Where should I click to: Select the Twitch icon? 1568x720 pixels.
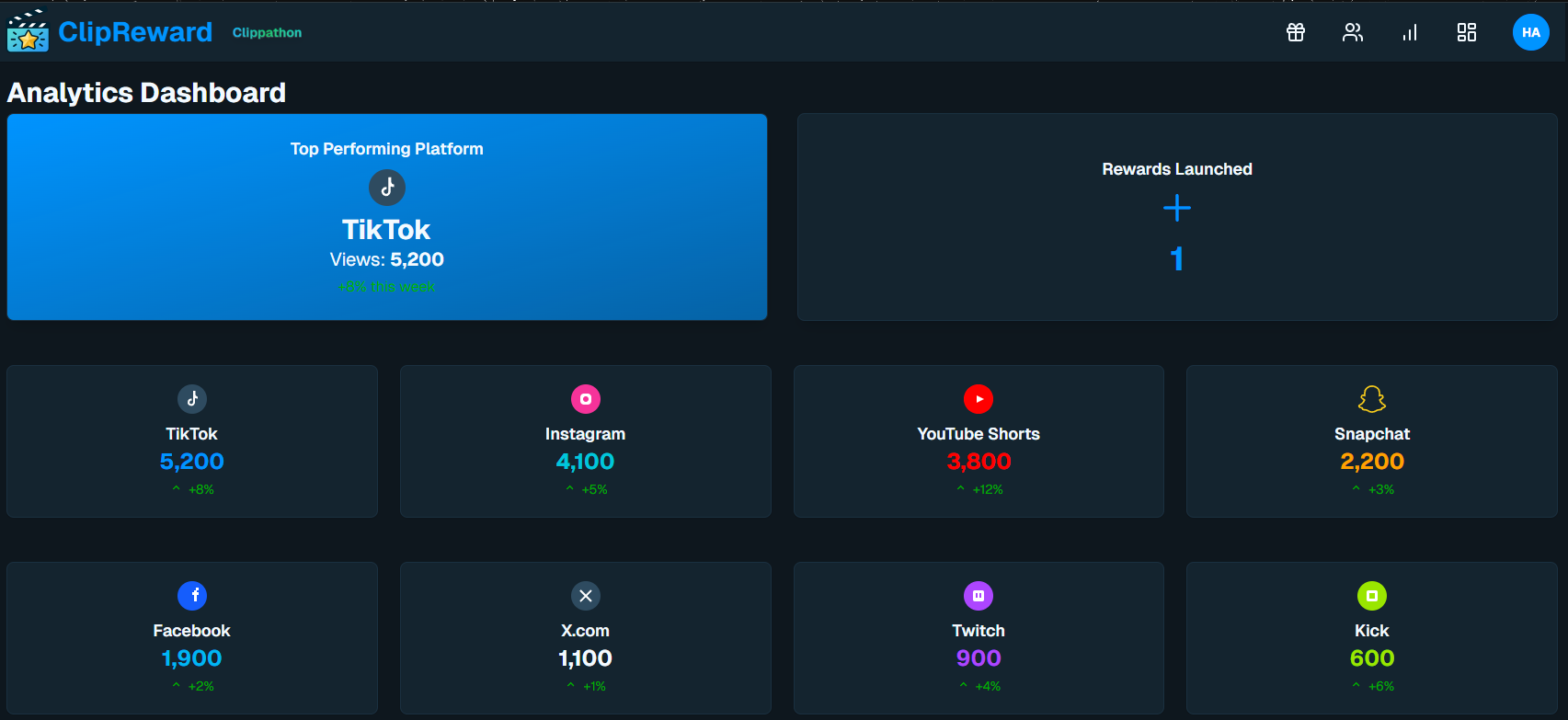coord(979,596)
